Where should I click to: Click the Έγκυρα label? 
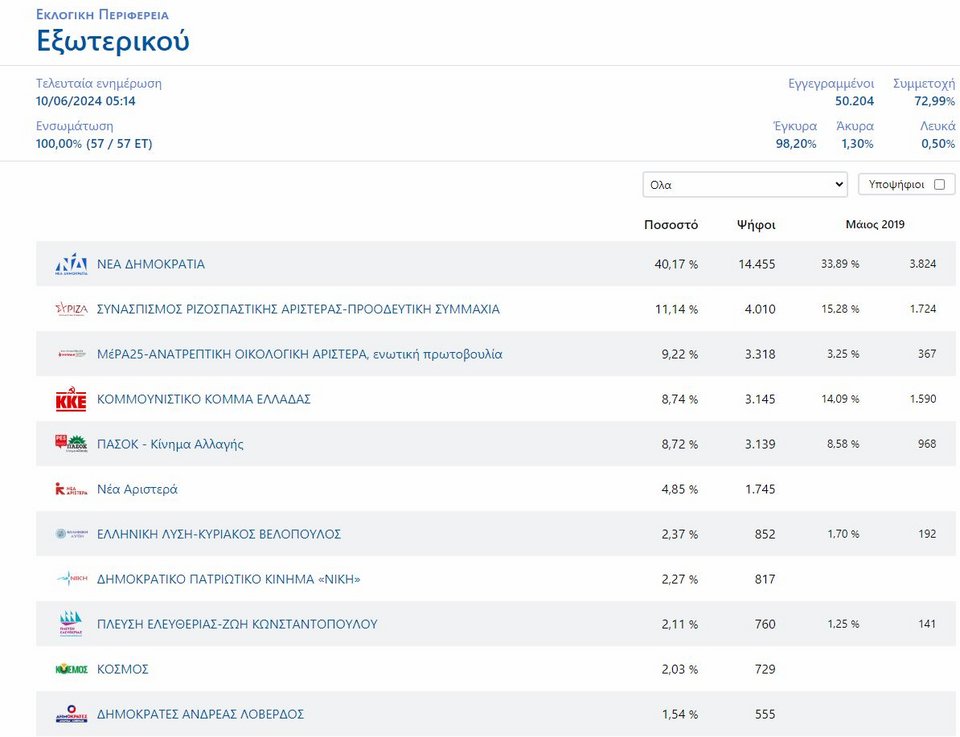click(x=795, y=126)
